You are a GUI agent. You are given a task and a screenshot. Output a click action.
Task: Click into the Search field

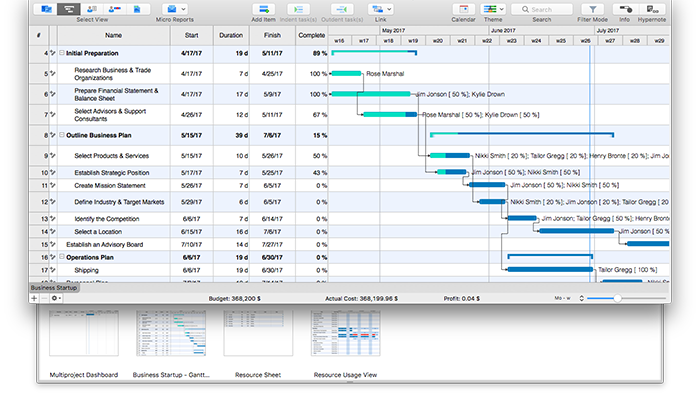542,9
